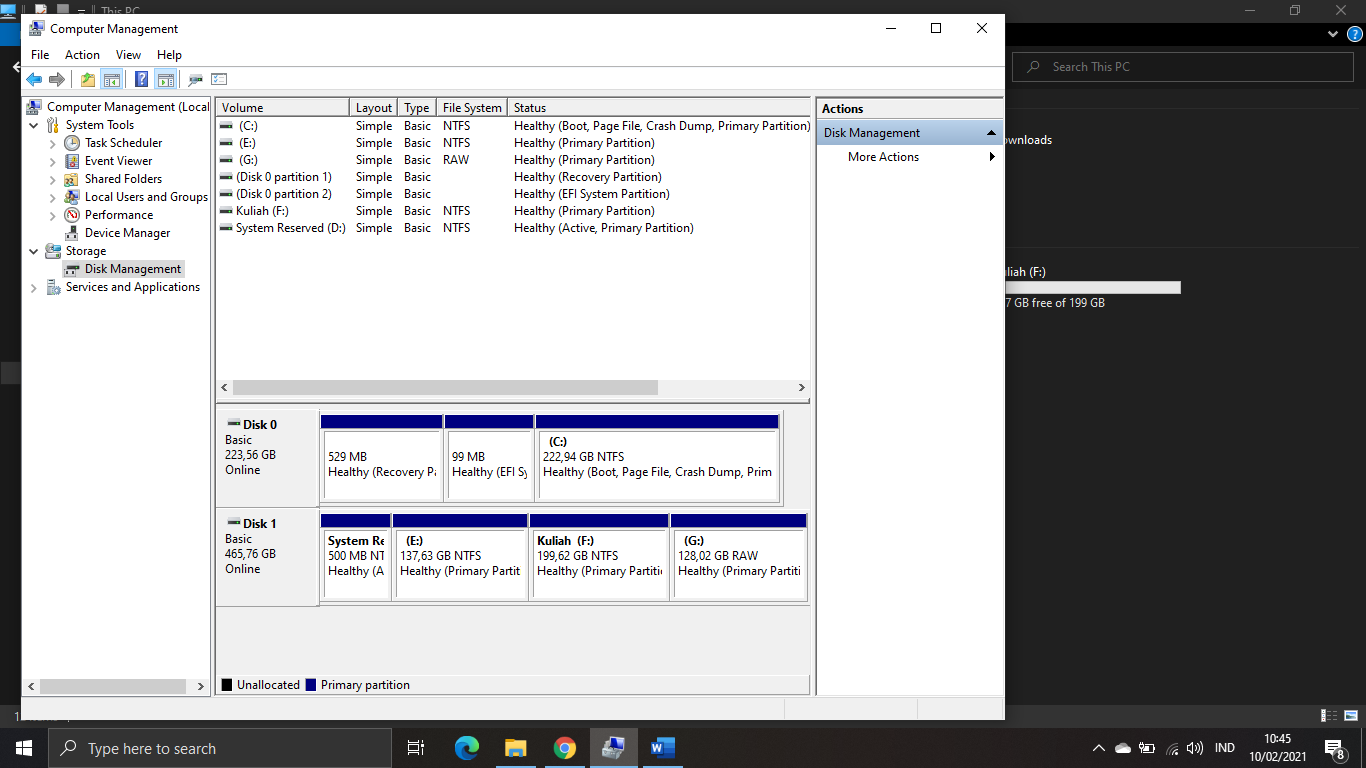Expand the Task Scheduler node

[53, 143]
